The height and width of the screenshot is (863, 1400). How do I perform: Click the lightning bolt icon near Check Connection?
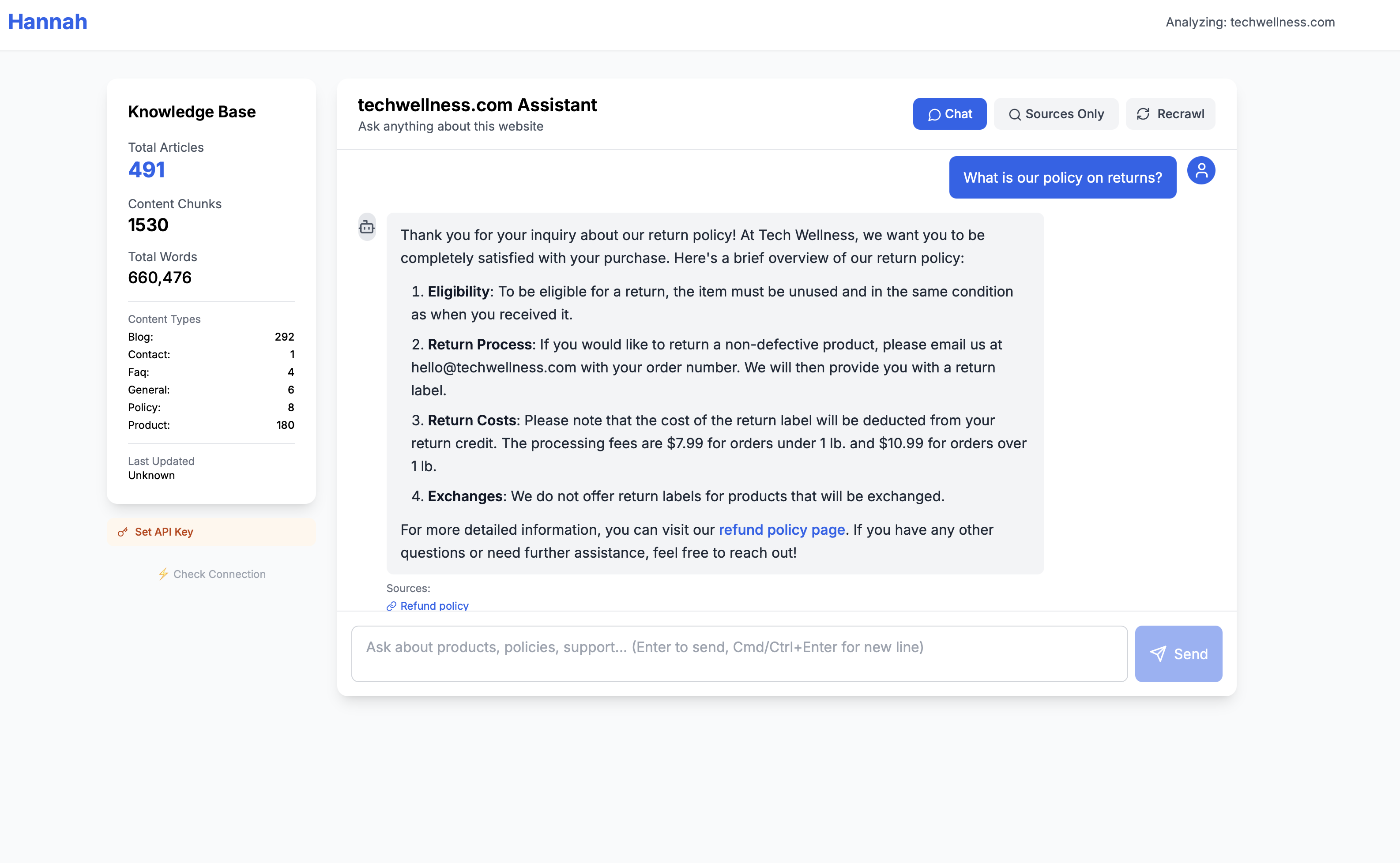coord(164,574)
